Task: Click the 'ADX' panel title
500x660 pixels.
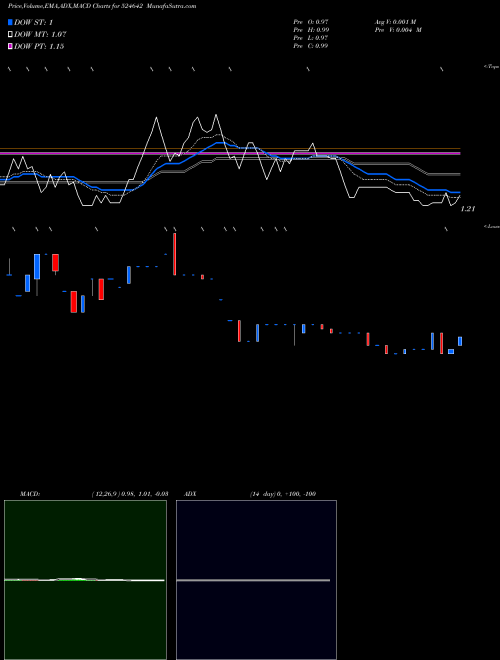Action: pyautogui.click(x=190, y=494)
